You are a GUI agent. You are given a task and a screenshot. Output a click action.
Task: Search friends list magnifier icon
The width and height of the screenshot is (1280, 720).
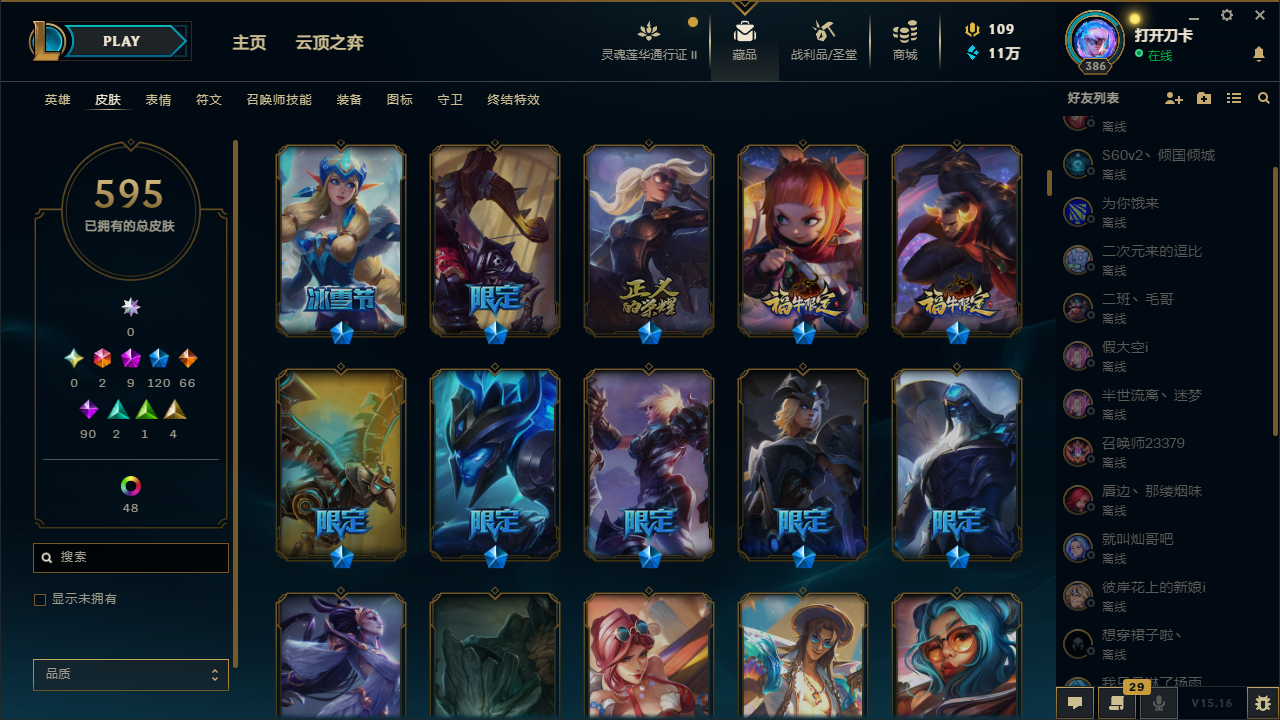[x=1264, y=98]
